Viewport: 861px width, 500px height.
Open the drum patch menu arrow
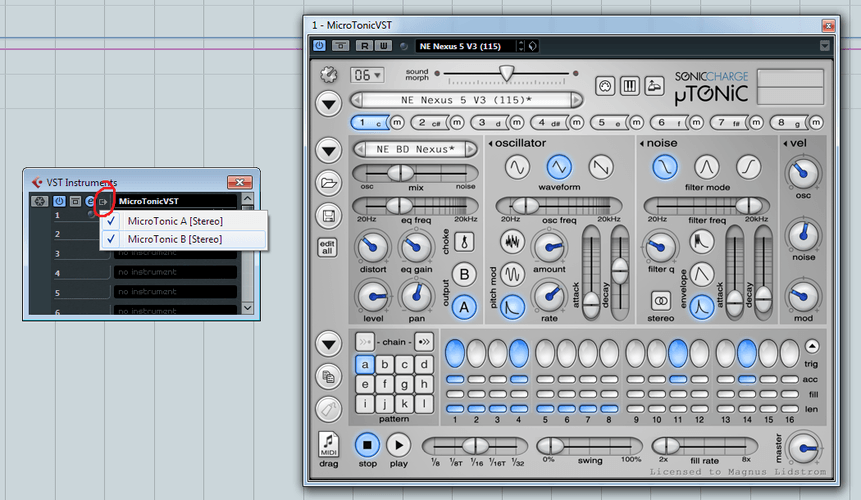328,150
